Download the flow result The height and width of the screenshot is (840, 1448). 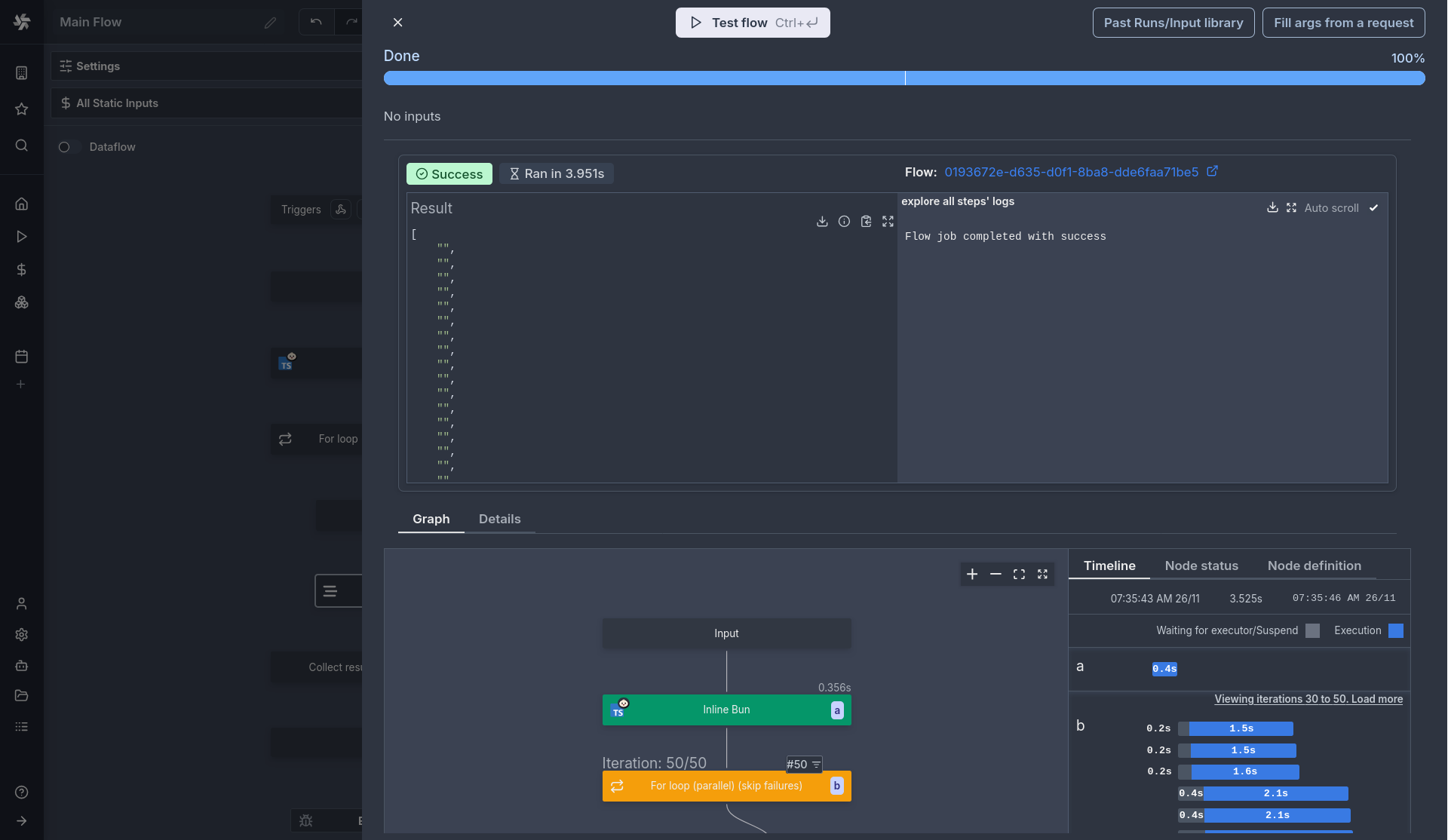click(822, 222)
